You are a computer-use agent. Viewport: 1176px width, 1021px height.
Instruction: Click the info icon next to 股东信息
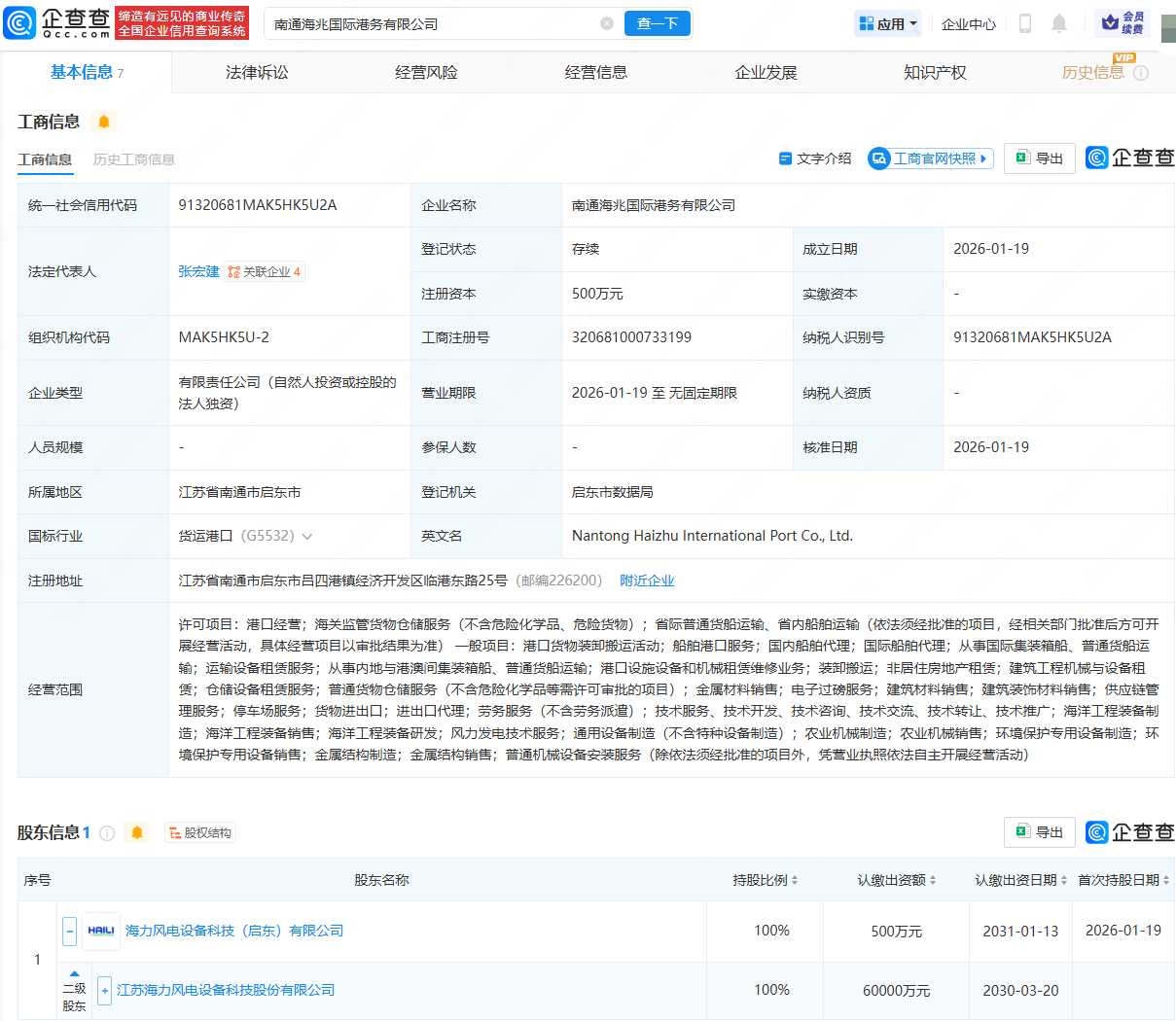click(x=107, y=833)
